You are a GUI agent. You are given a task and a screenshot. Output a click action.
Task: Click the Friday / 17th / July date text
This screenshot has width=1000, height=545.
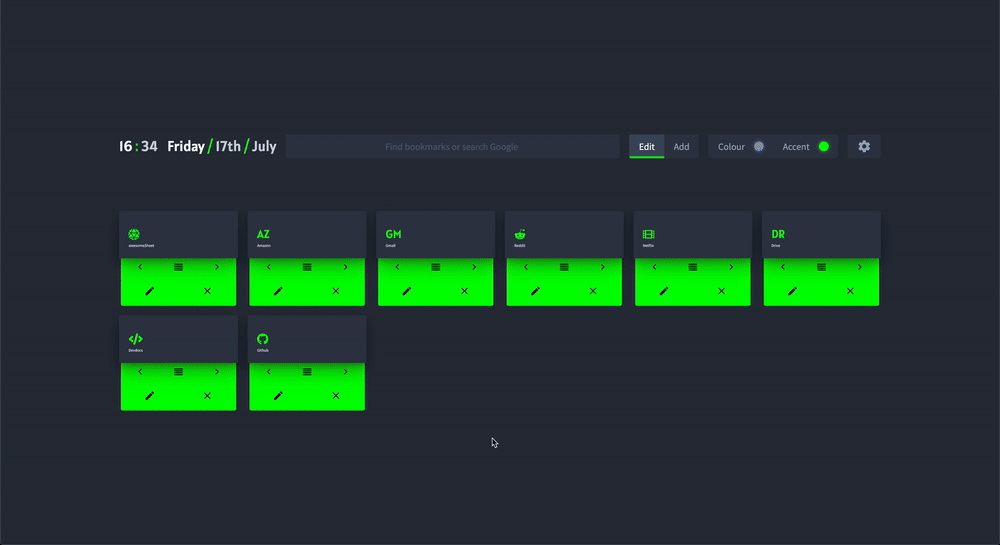[x=222, y=147]
